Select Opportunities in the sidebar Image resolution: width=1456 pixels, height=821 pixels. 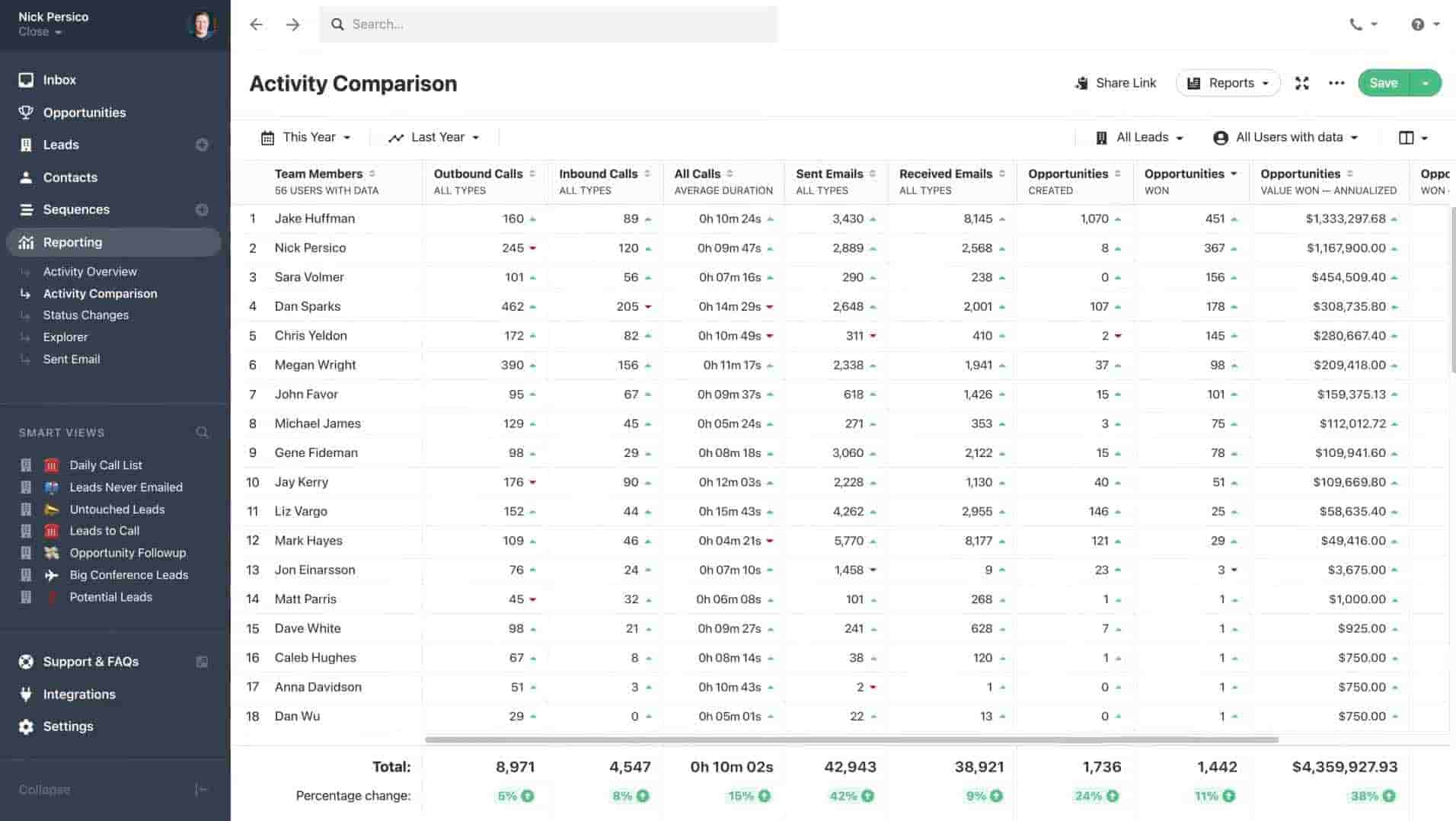(x=84, y=113)
